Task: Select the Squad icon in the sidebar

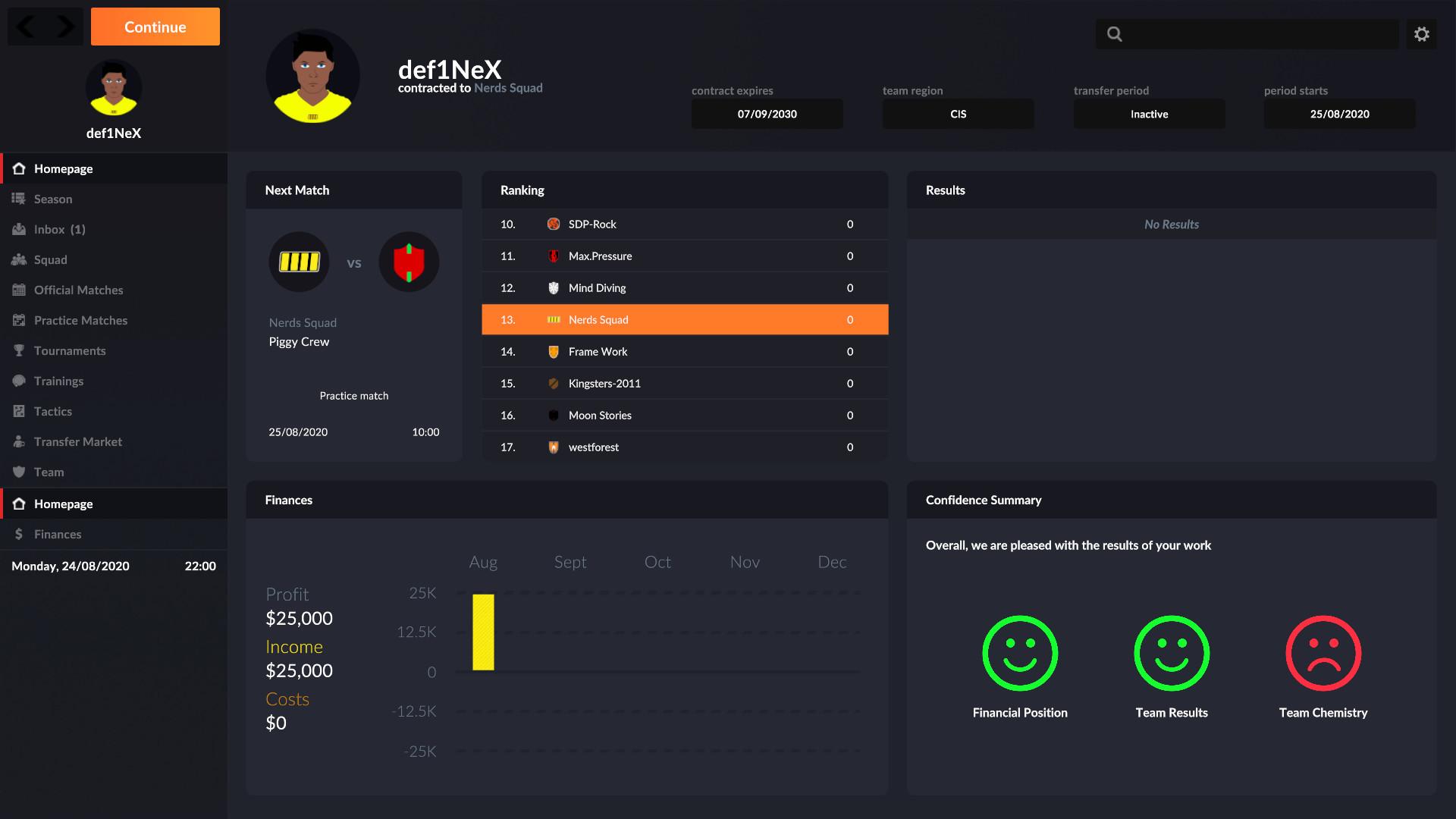Action: coord(18,259)
